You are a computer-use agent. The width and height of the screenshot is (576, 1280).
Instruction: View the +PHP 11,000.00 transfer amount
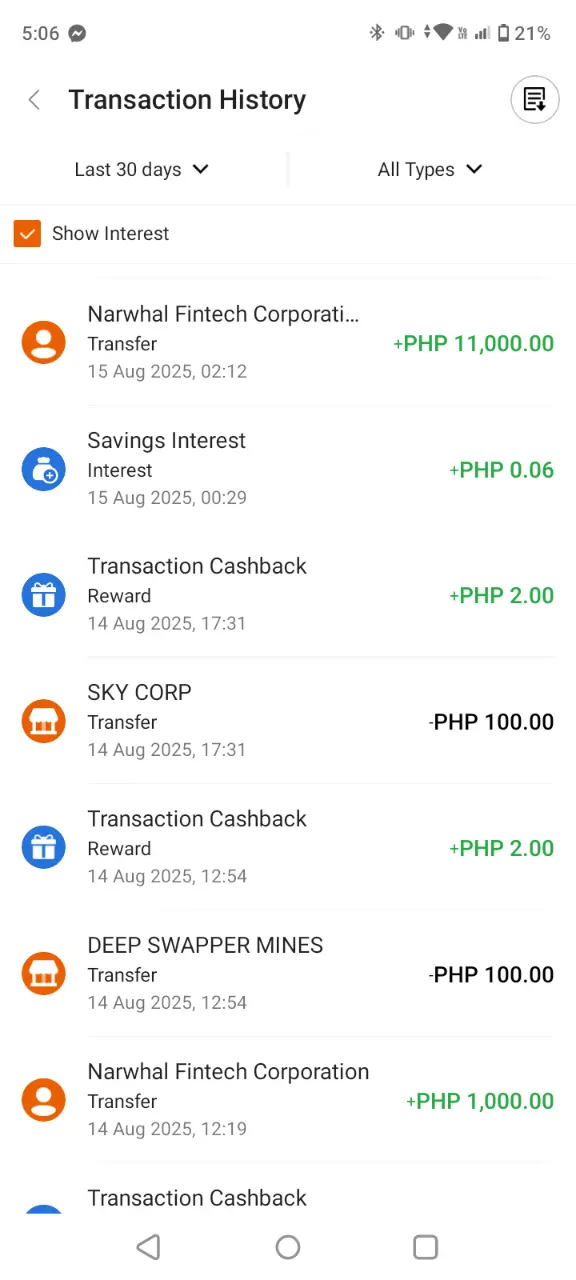click(473, 343)
